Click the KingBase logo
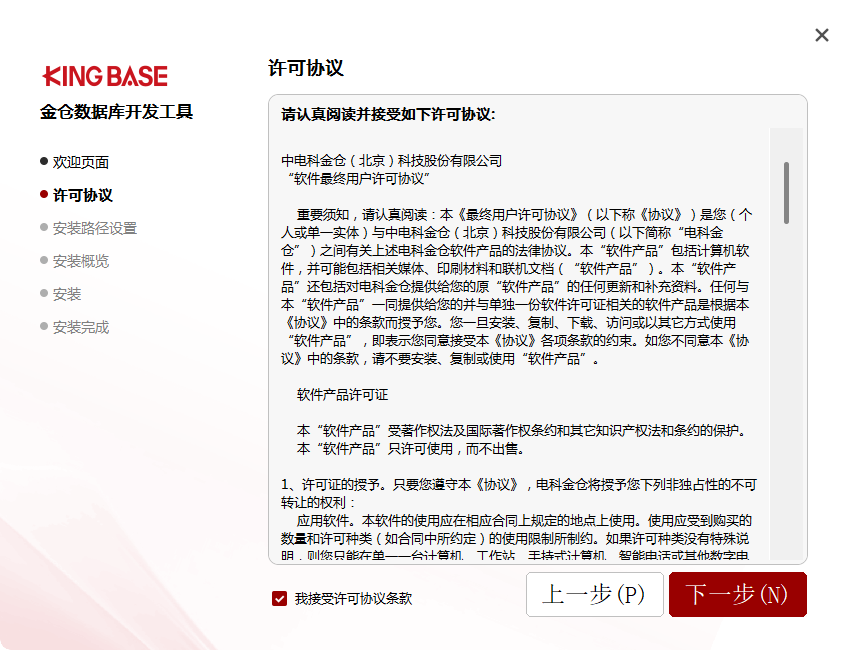The image size is (850, 650). tap(105, 76)
